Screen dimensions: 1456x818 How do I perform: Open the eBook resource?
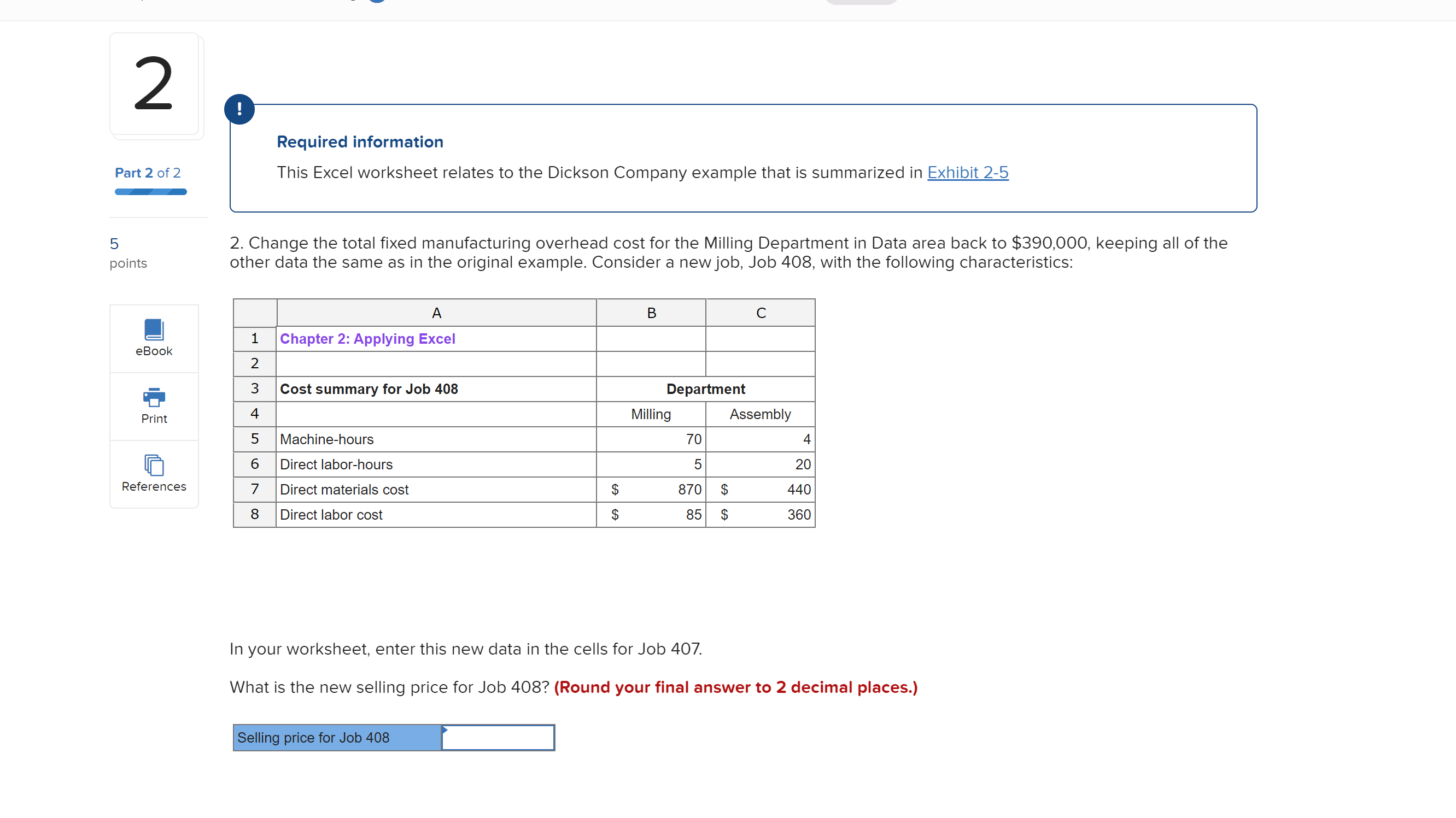pyautogui.click(x=153, y=338)
